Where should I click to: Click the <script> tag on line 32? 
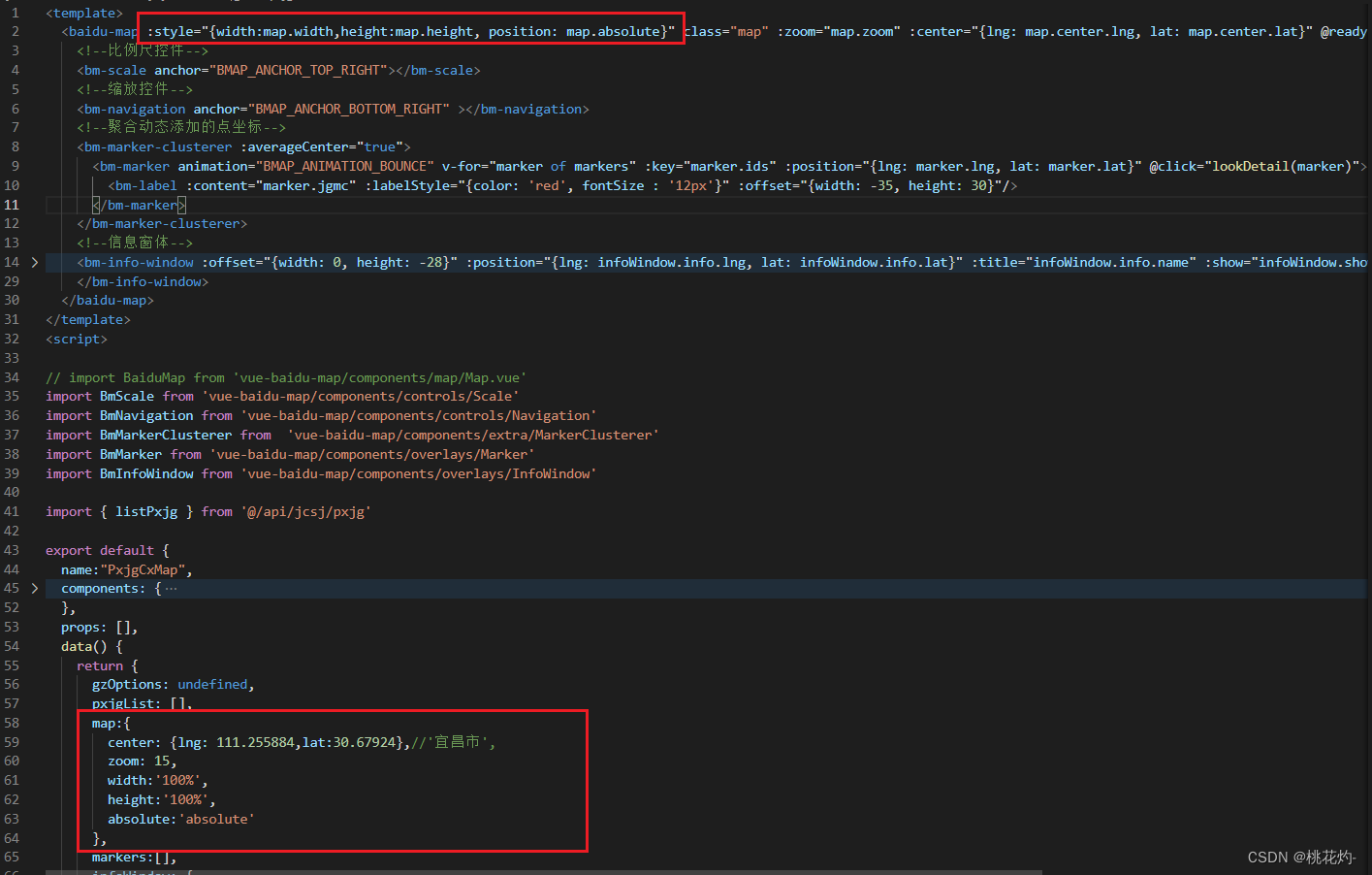(x=77, y=340)
